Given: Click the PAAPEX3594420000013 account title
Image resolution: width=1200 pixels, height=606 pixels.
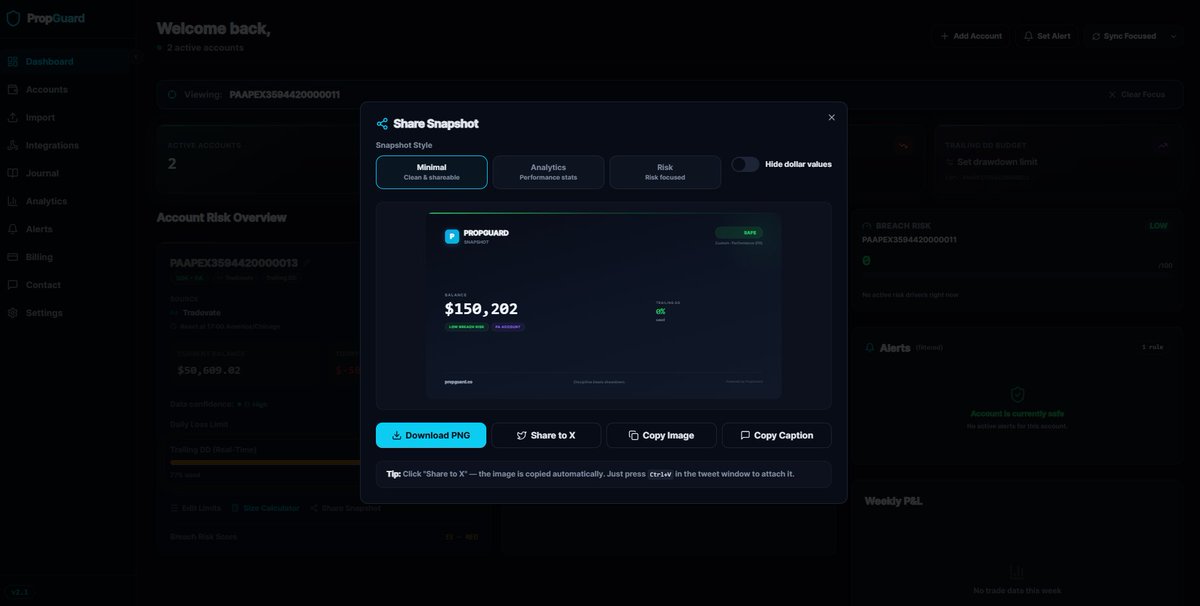Looking at the screenshot, I should pyautogui.click(x=234, y=263).
